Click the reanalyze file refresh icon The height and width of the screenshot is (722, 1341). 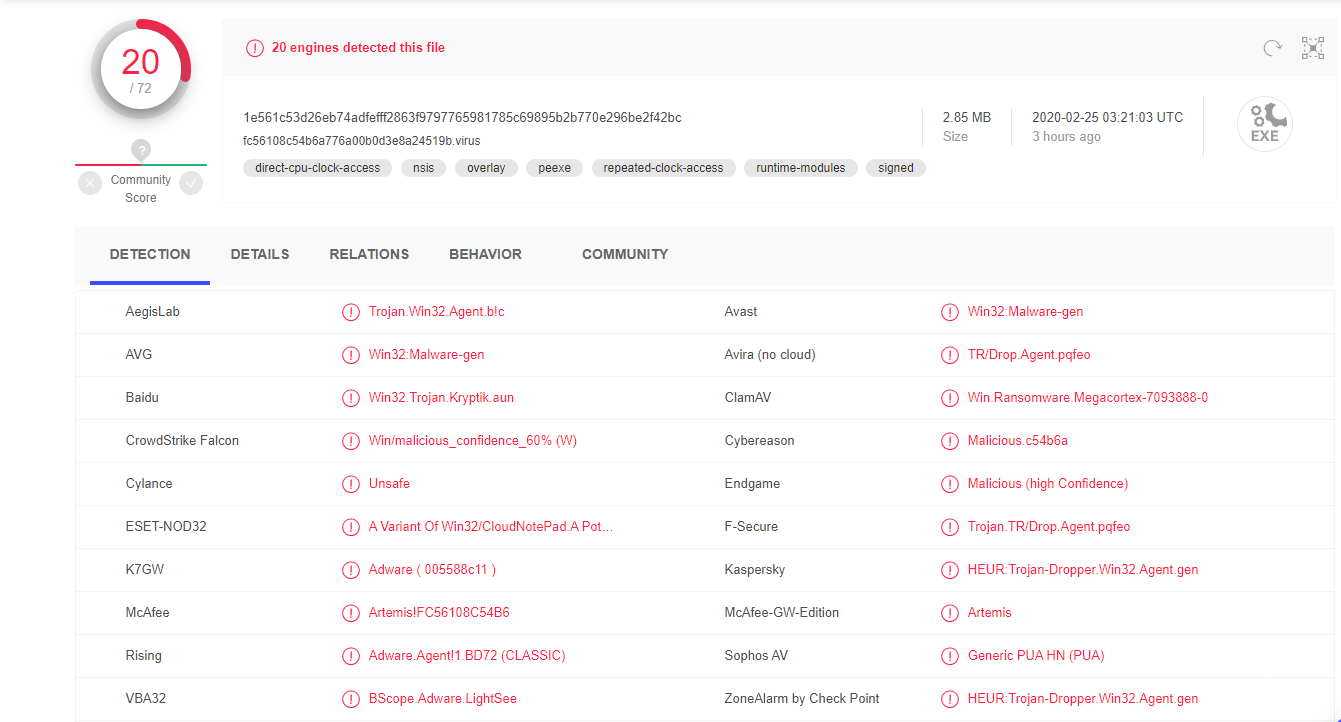tap(1272, 47)
